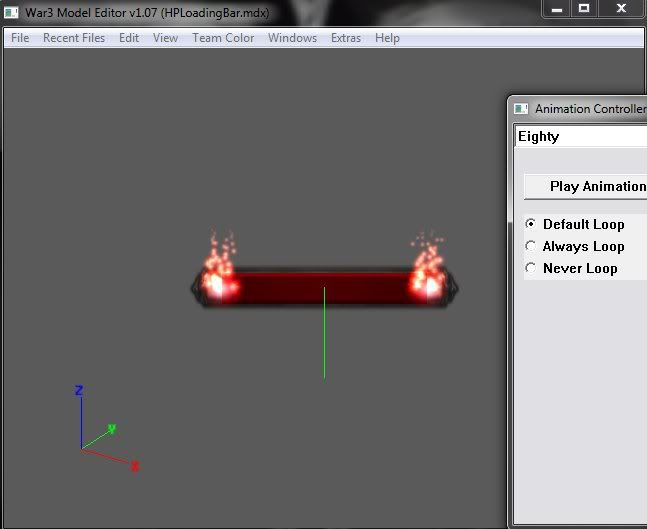The height and width of the screenshot is (529, 647).
Task: Click the green Y axis label
Action: pos(112,429)
